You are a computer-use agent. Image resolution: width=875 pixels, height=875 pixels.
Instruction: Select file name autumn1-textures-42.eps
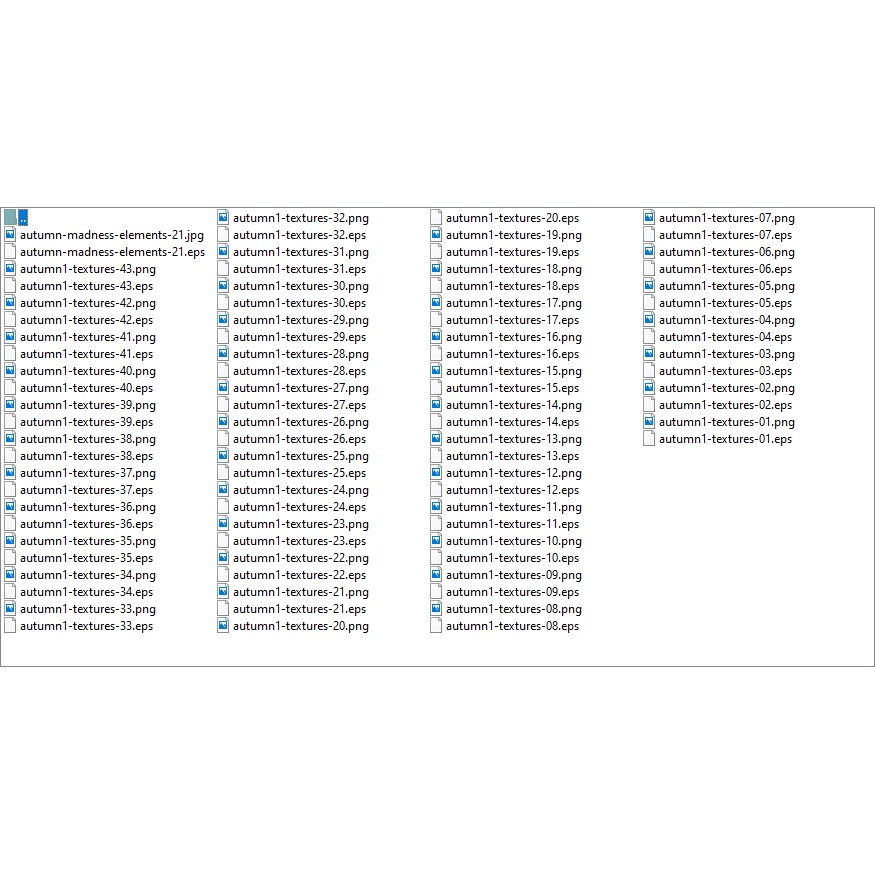86,320
